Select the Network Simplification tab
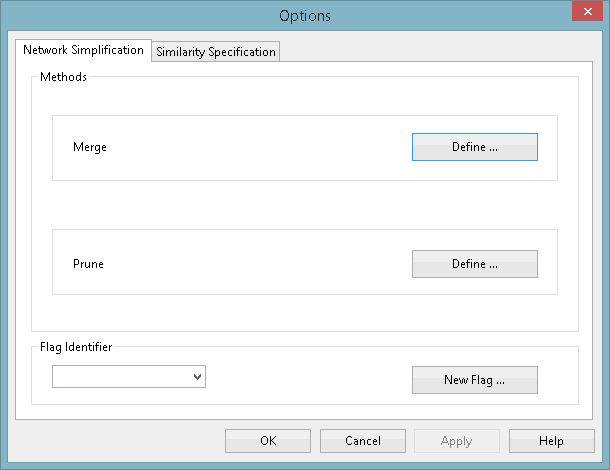Image resolution: width=610 pixels, height=470 pixels. 83,50
